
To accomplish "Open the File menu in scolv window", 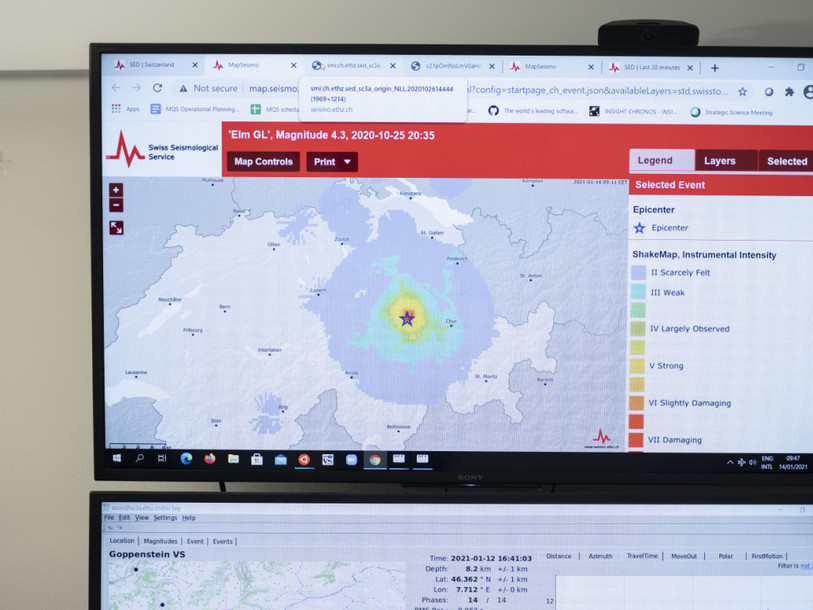I will pos(109,518).
